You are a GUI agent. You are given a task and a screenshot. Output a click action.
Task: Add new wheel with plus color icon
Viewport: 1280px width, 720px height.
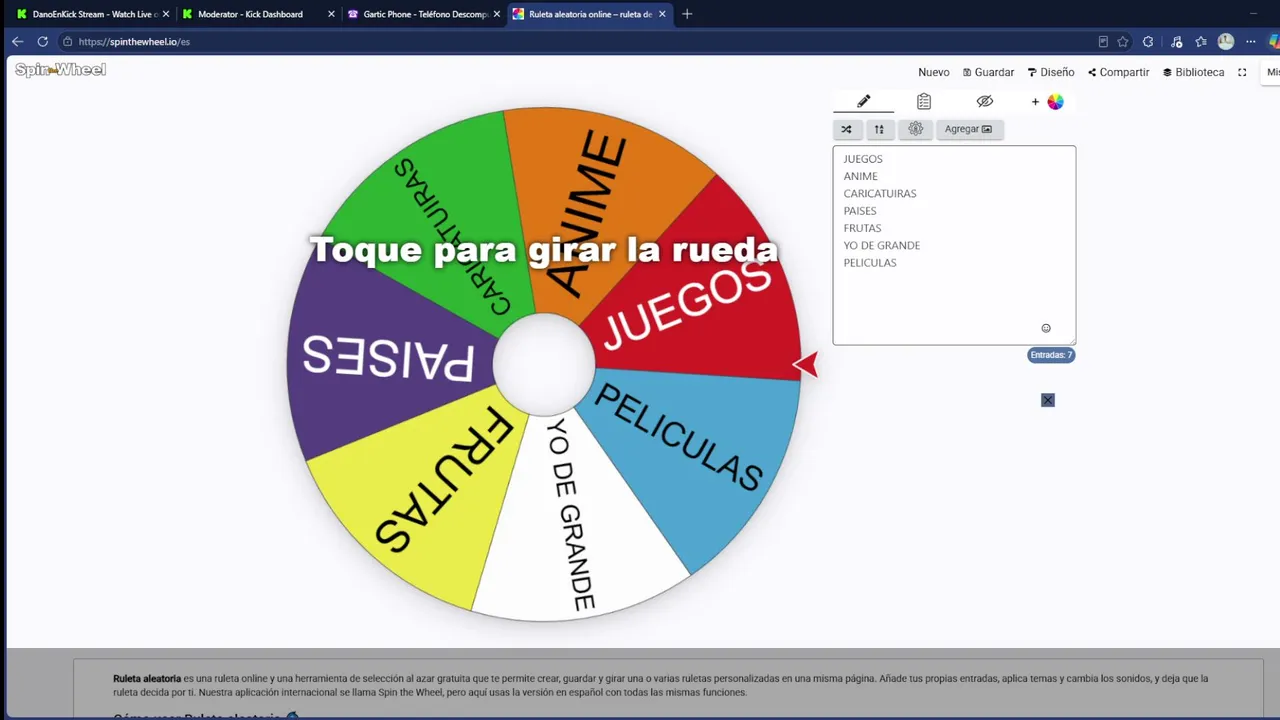click(1047, 101)
